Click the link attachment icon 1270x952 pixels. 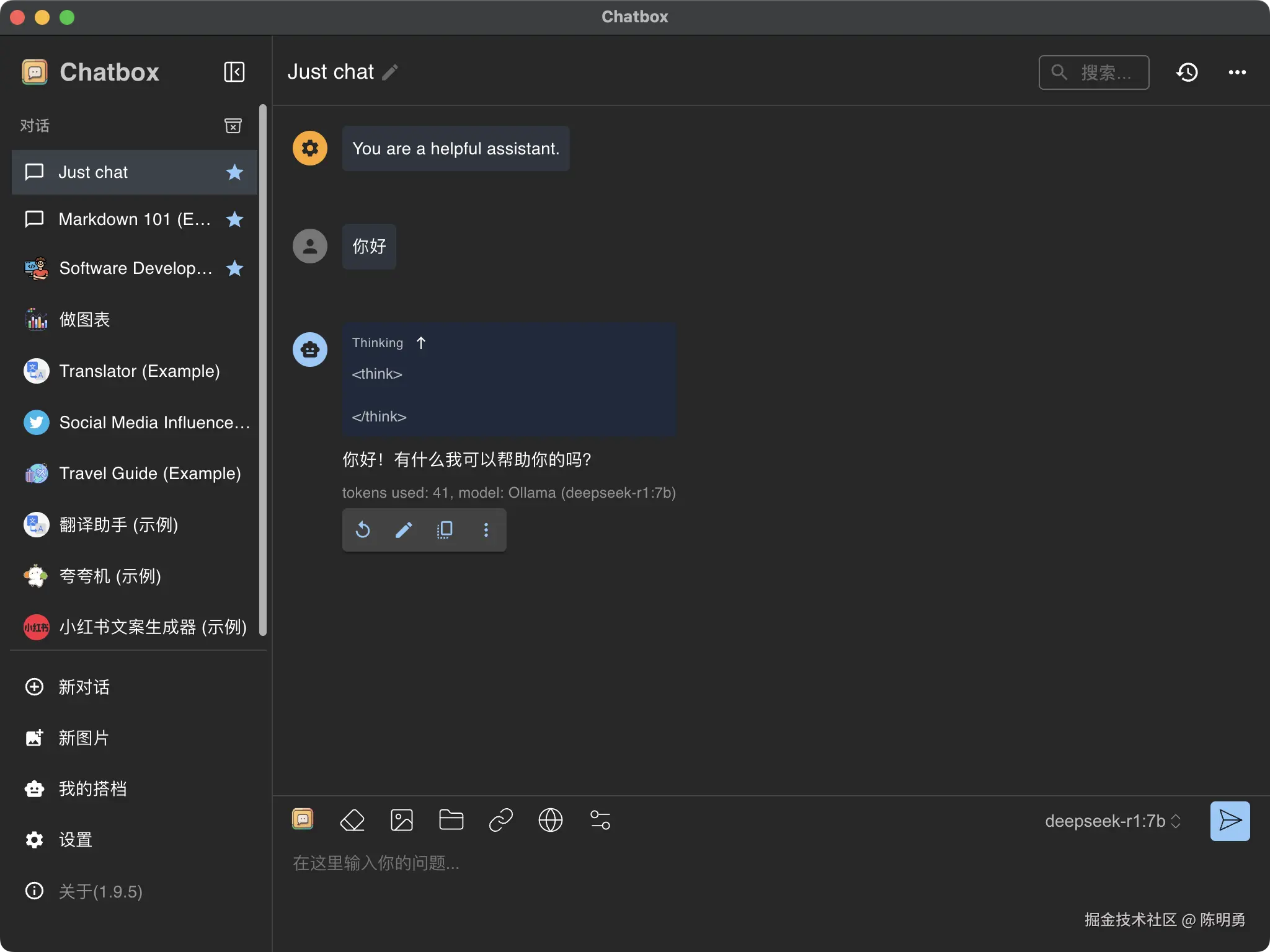(500, 820)
